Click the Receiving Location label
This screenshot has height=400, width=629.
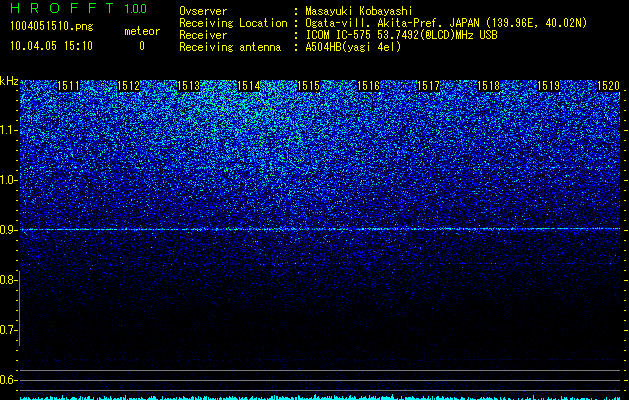pyautogui.click(x=233, y=23)
